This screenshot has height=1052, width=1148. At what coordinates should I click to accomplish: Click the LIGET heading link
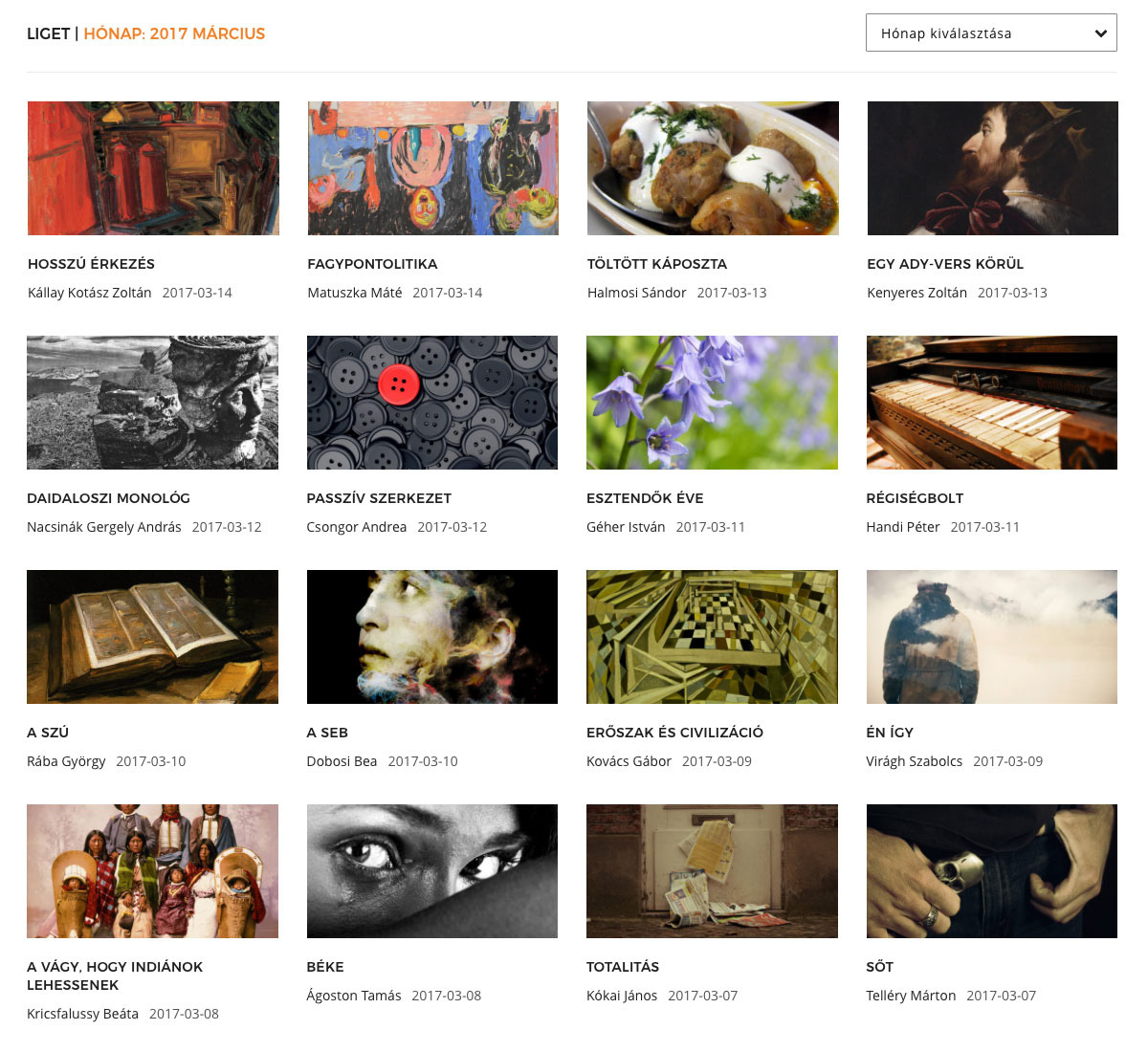(49, 33)
